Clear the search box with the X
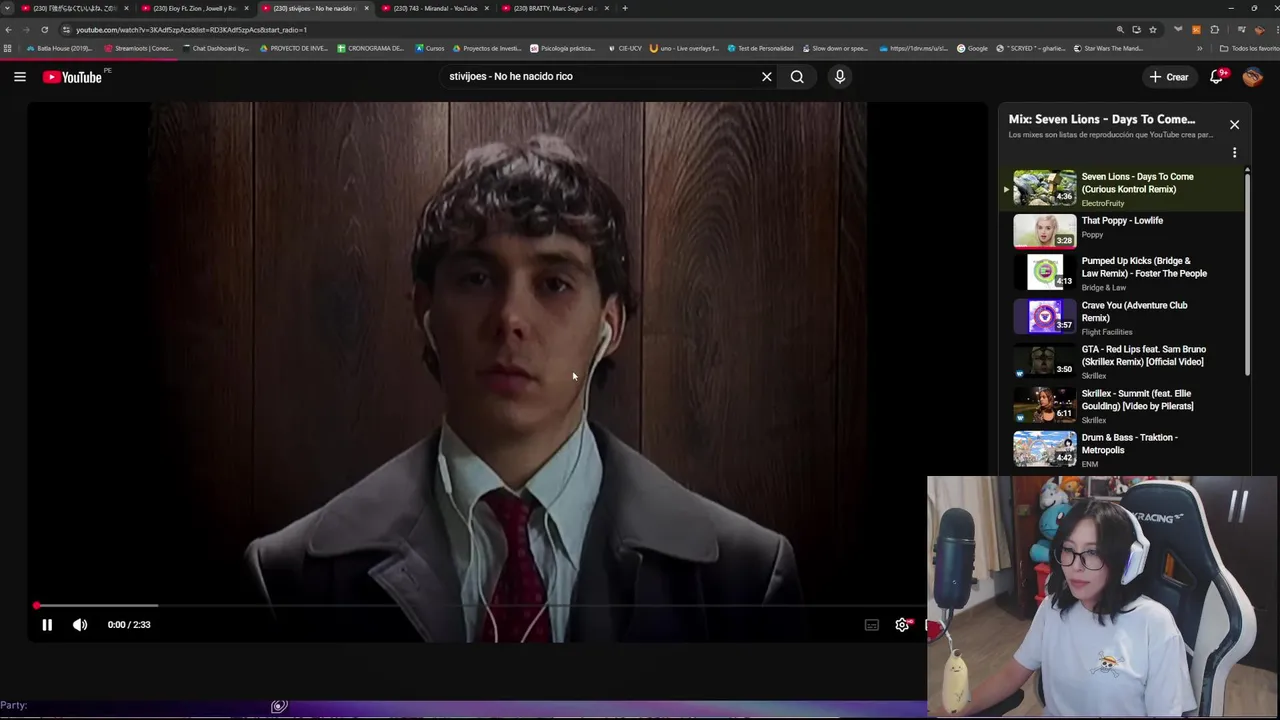 (x=767, y=76)
